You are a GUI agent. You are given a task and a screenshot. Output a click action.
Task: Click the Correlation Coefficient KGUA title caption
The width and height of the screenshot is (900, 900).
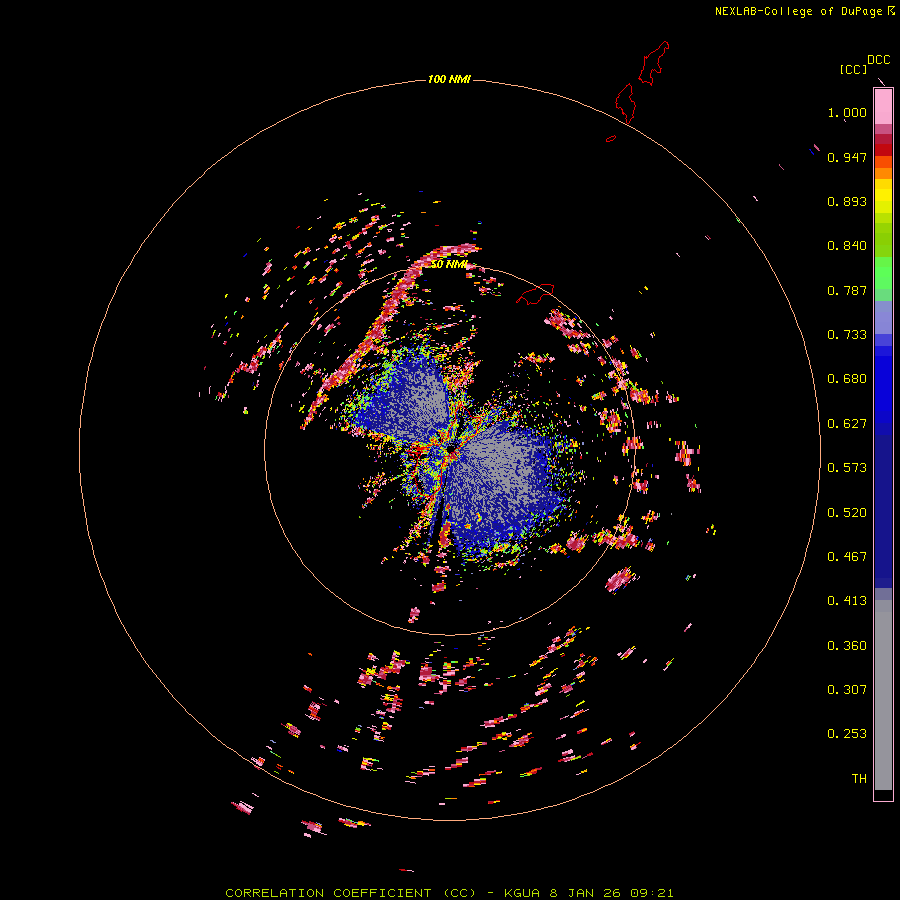[449, 893]
